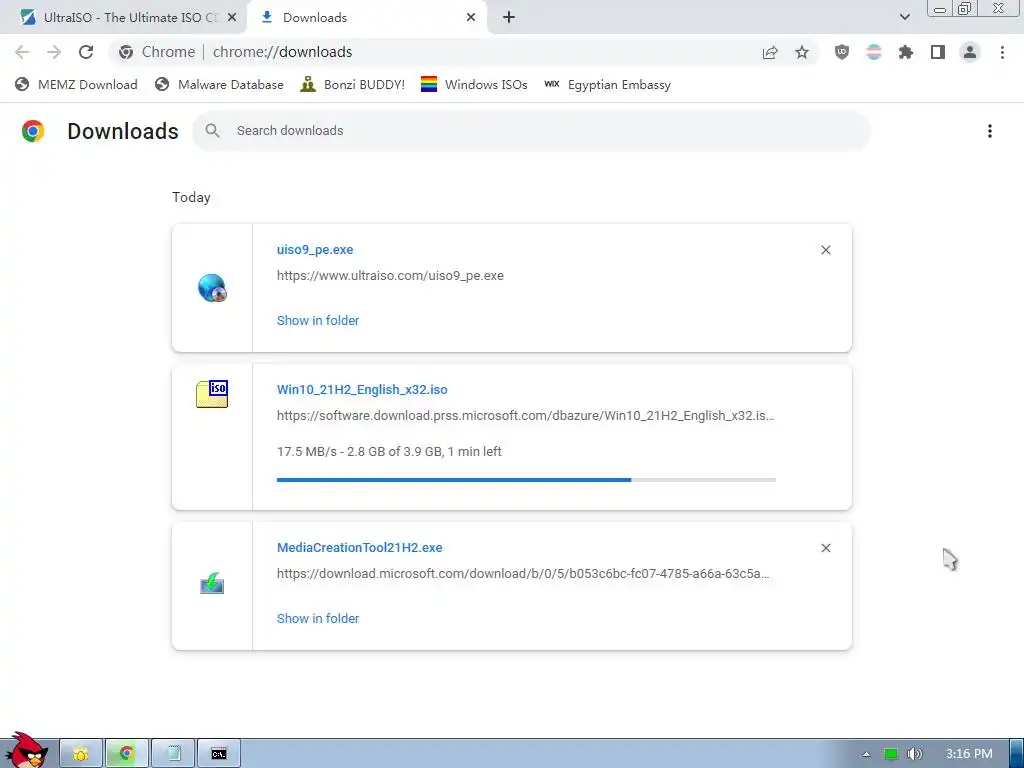Select the Downloads tab
The width and height of the screenshot is (1024, 768).
click(366, 18)
